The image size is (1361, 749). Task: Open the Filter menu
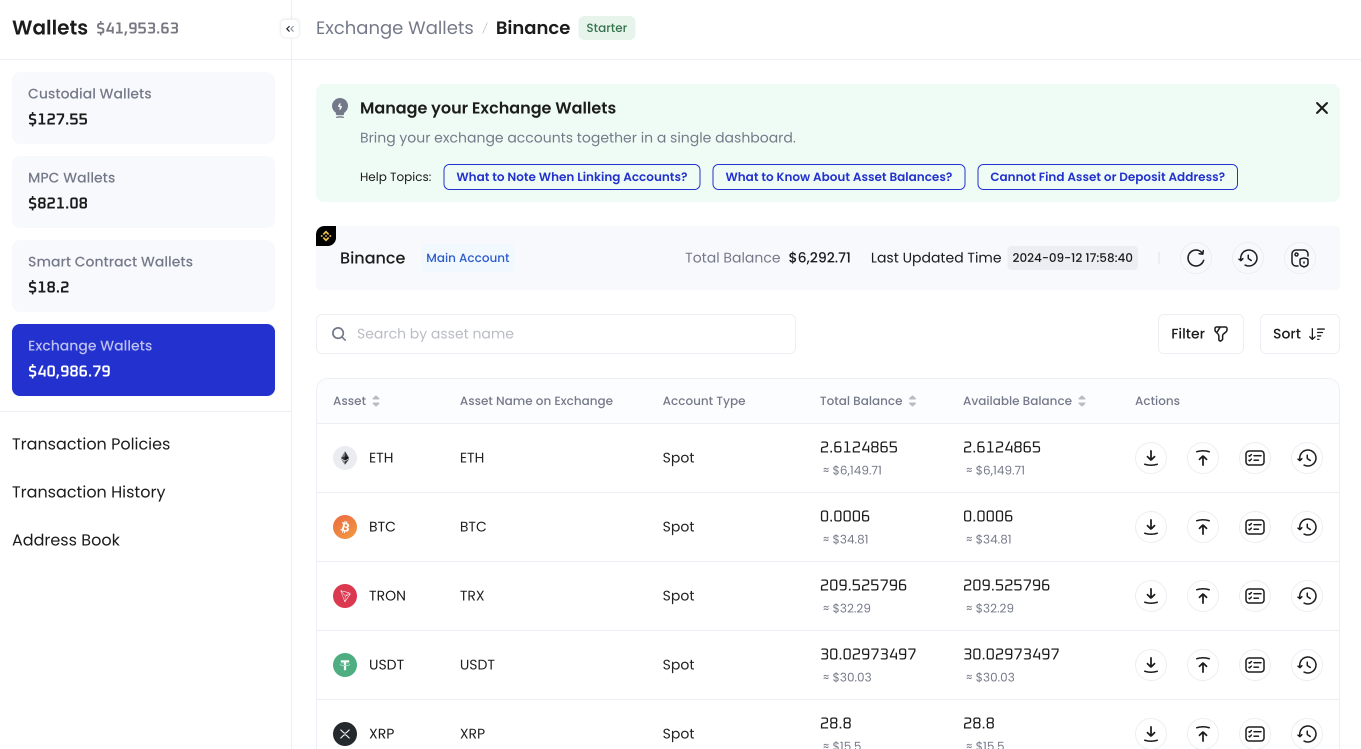point(1200,333)
